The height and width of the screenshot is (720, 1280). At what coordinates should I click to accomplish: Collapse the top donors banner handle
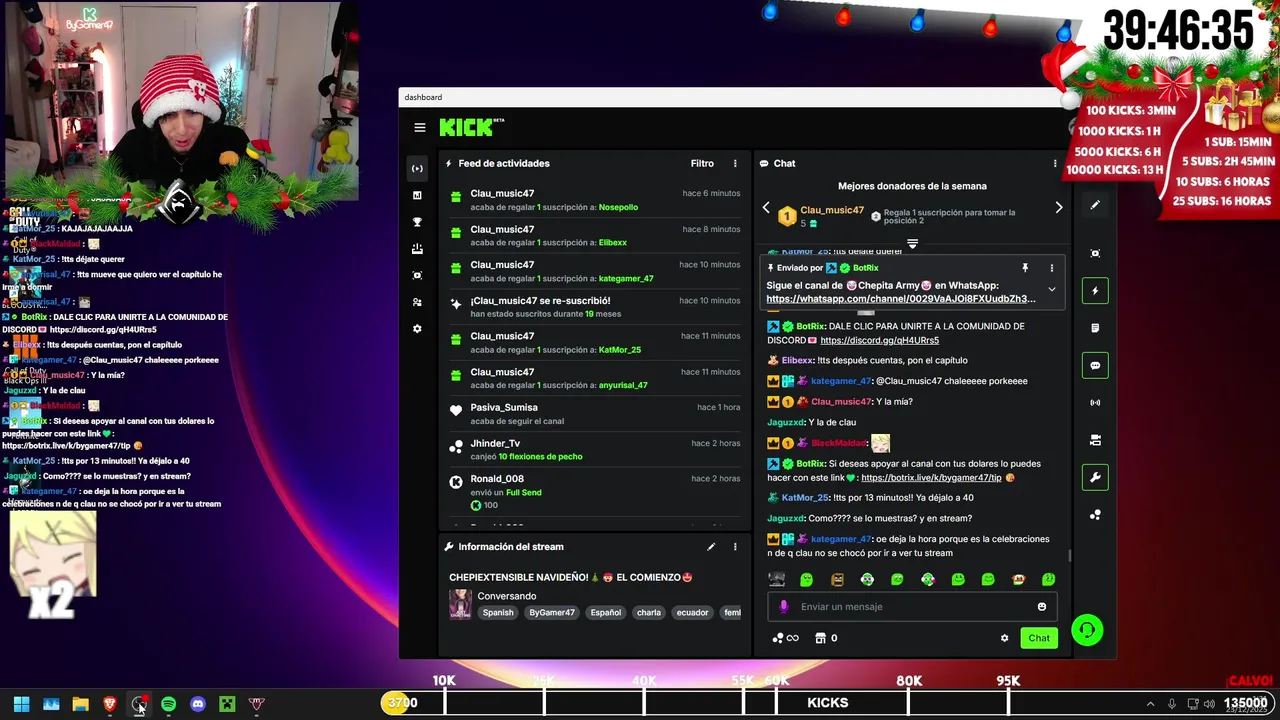coord(912,243)
